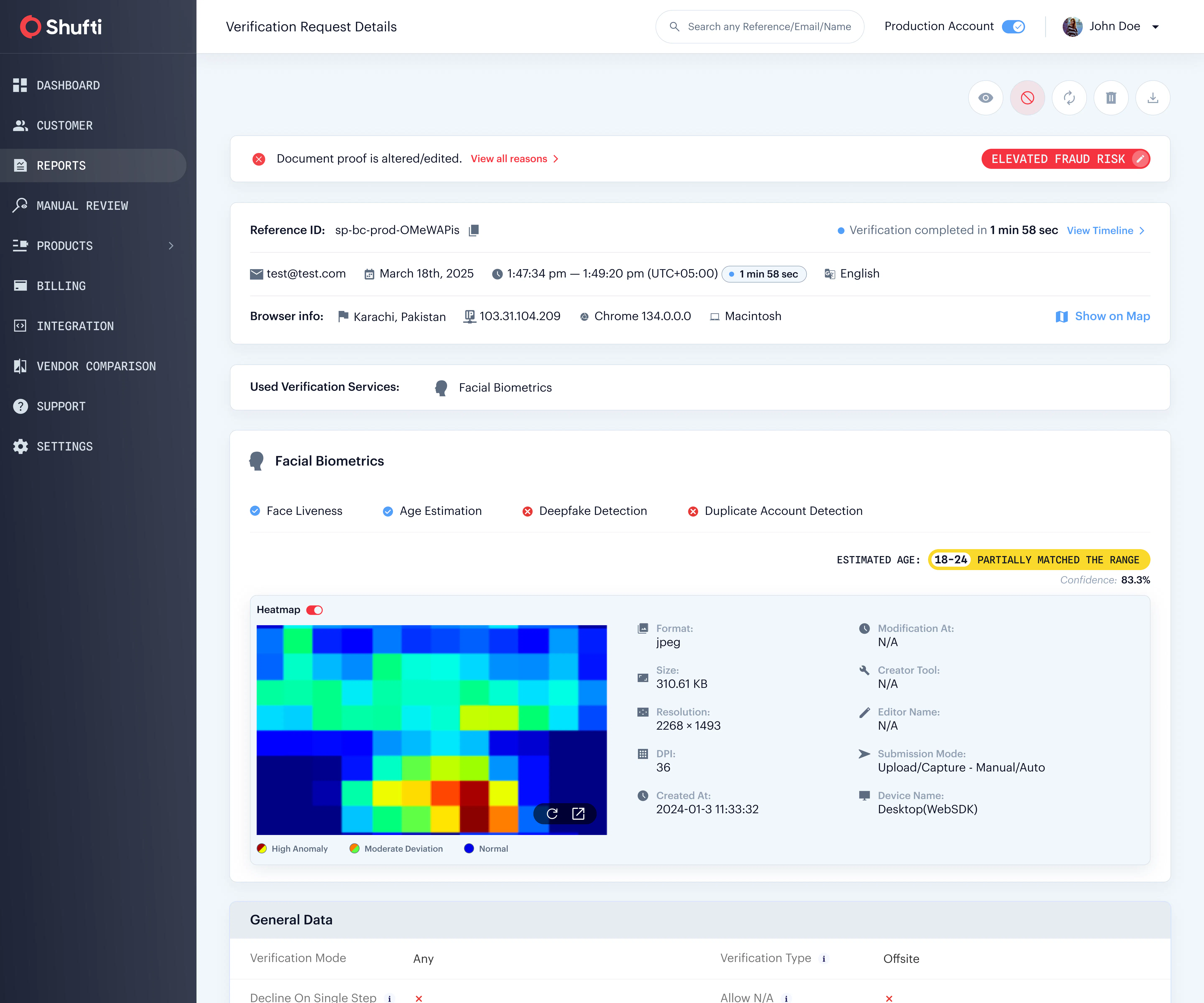This screenshot has width=1204, height=1003.
Task: Click the Support question mark icon
Action: point(21,406)
